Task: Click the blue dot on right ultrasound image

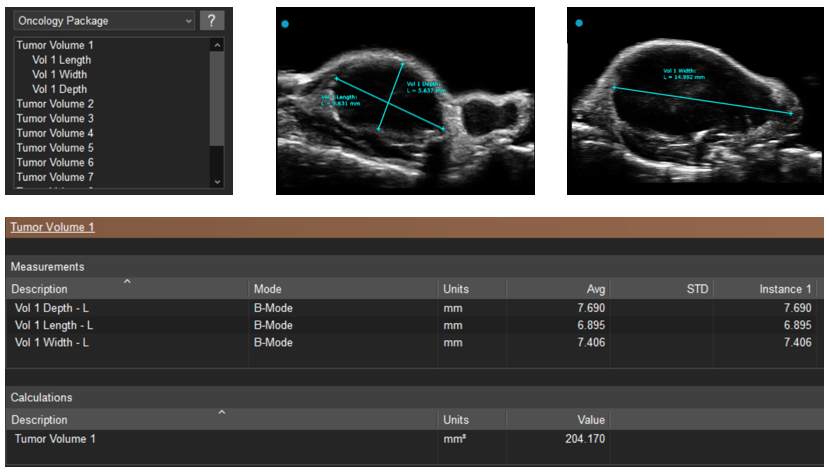Action: coord(578,22)
